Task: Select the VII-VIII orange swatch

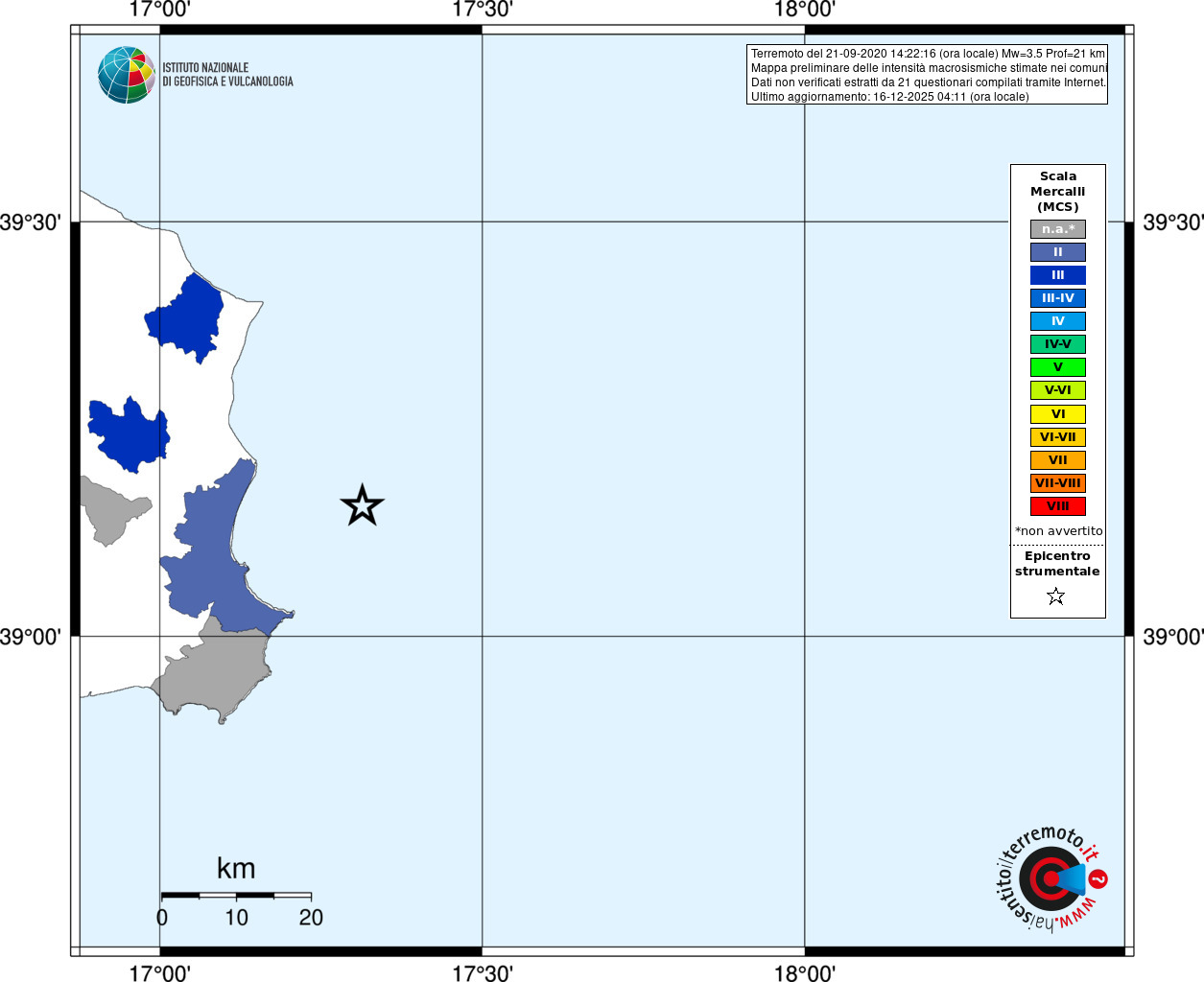Action: [x=1058, y=483]
